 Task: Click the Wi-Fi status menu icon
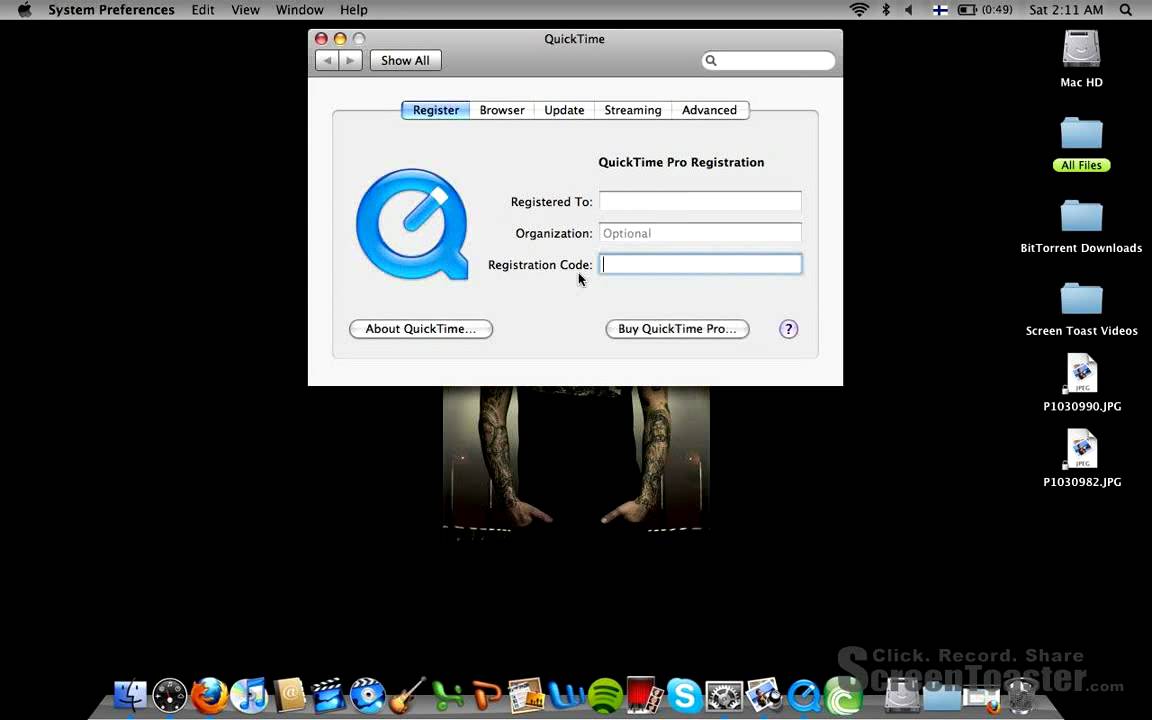click(x=859, y=10)
